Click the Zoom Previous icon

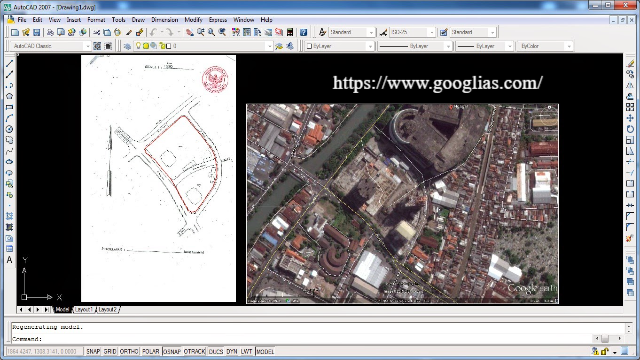[222, 32]
